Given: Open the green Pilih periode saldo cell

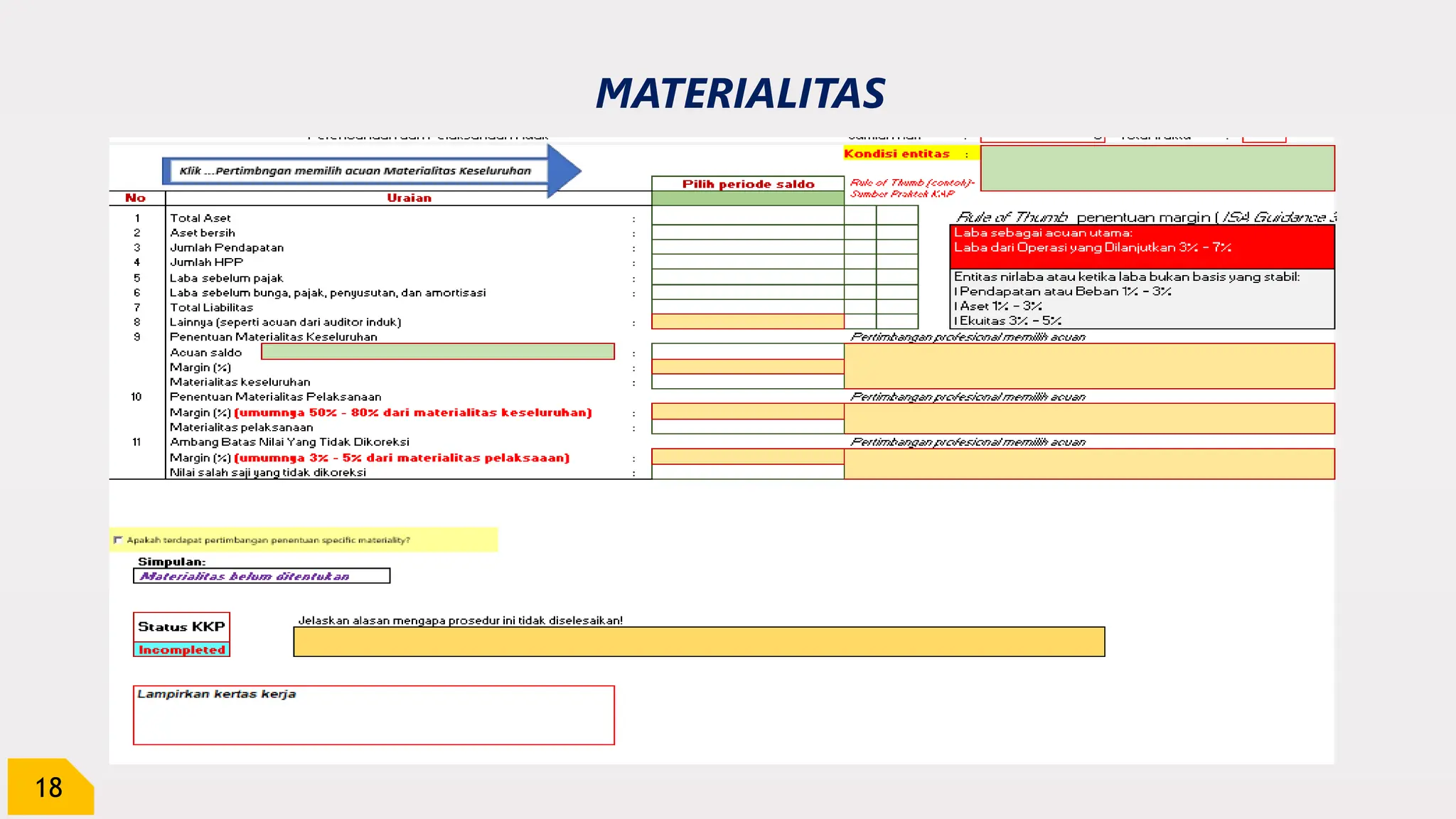Looking at the screenshot, I should tap(747, 198).
